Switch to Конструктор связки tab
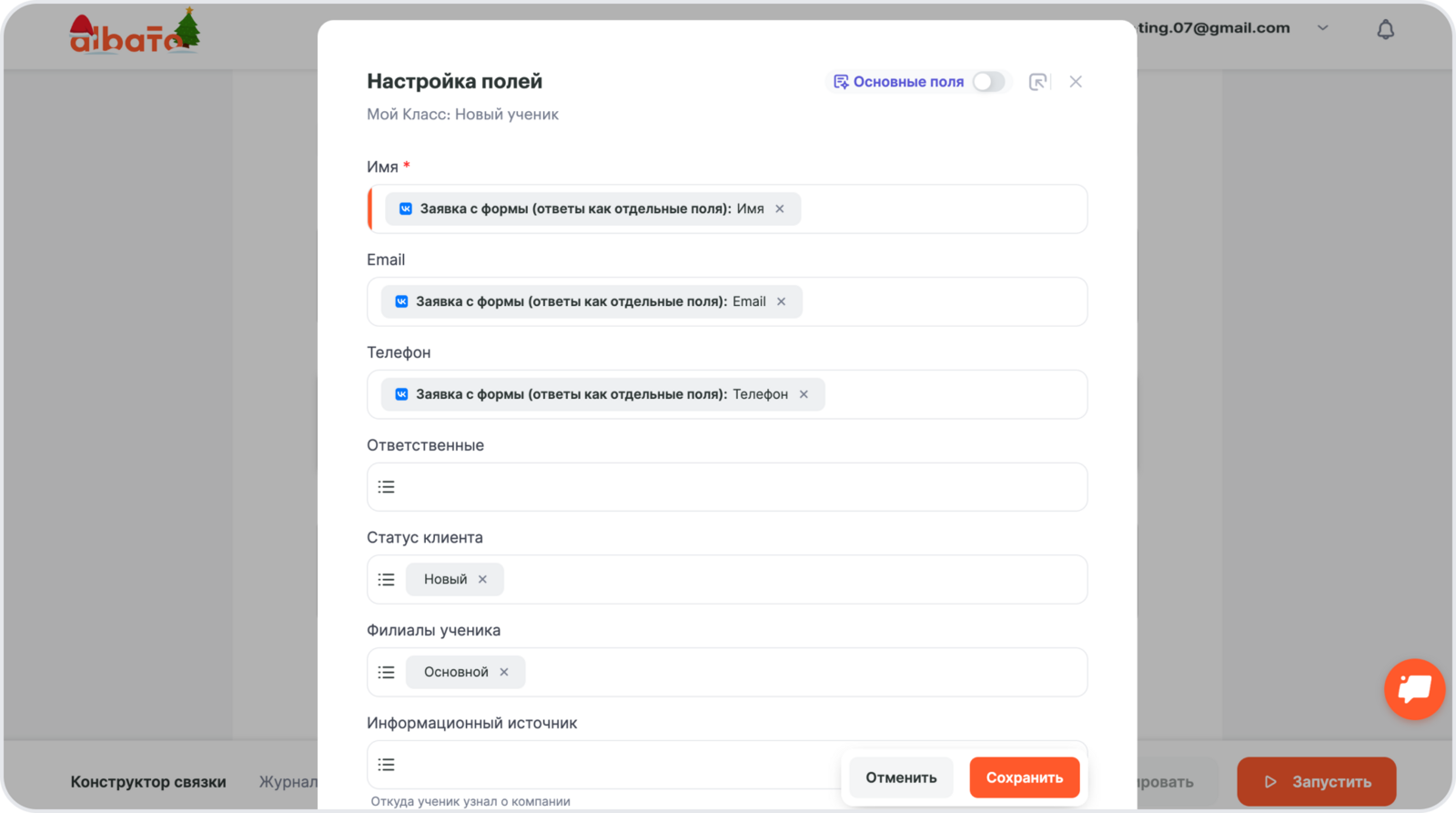 pos(148,782)
